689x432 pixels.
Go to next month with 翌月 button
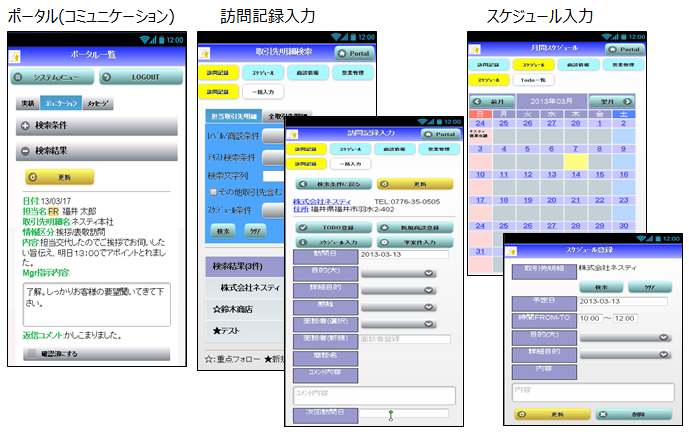[x=612, y=102]
